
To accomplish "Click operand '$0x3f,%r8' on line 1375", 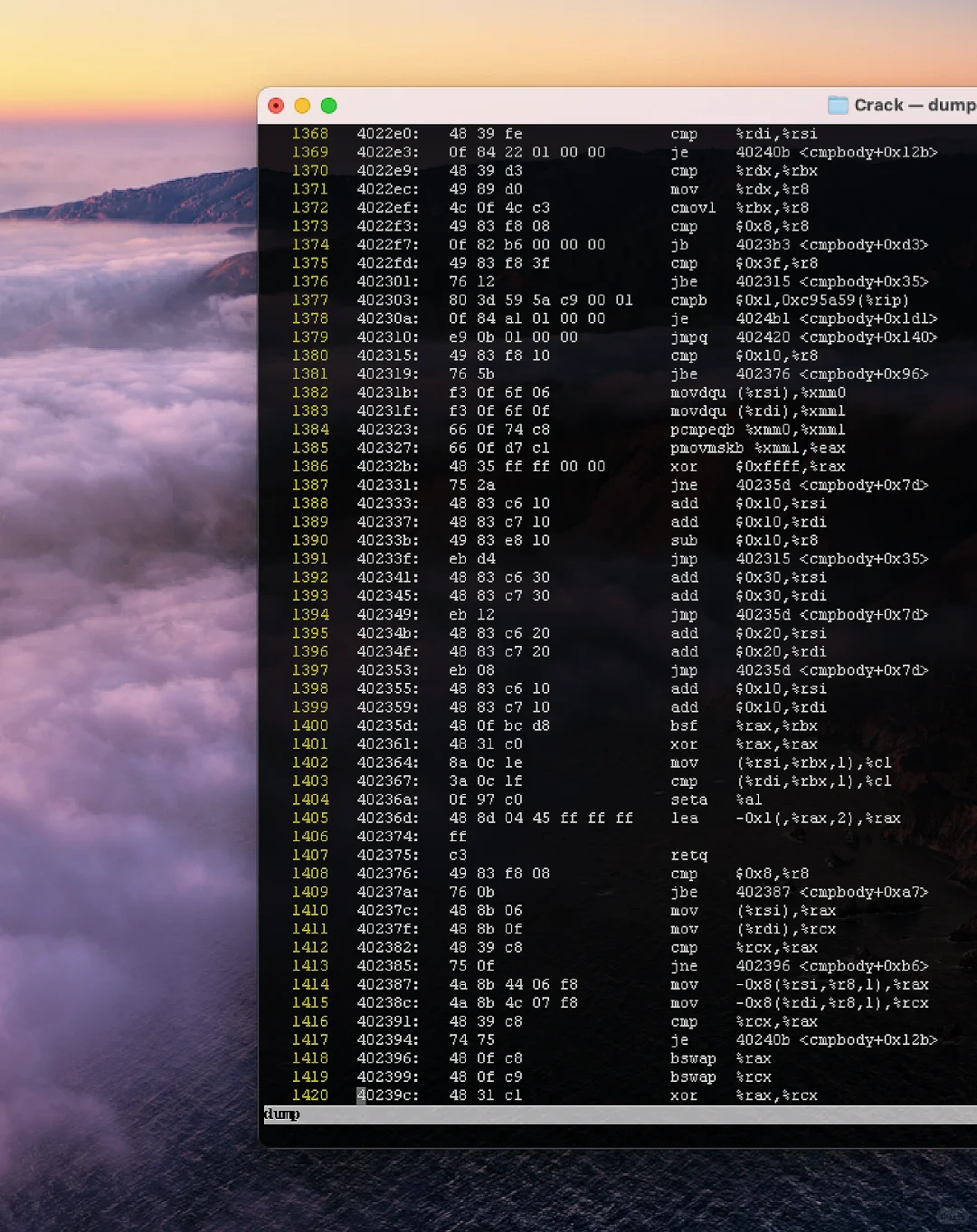I will point(777,263).
